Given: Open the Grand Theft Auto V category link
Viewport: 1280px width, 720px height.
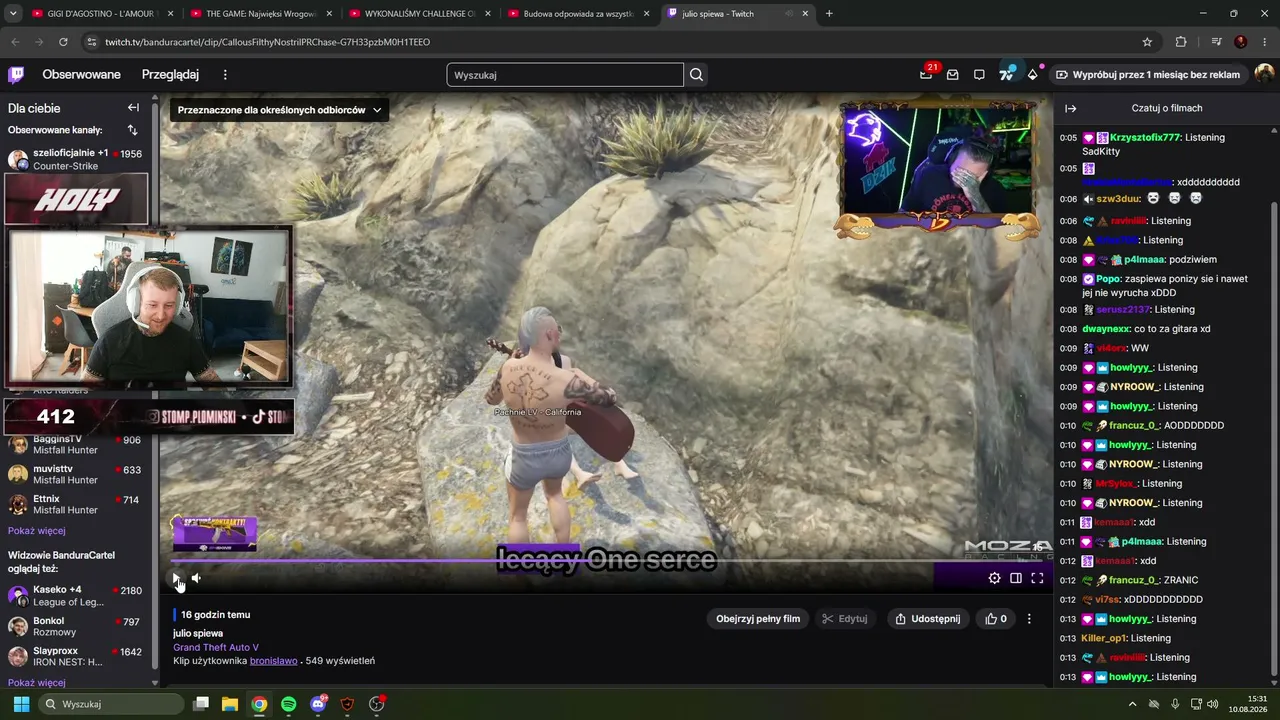Looking at the screenshot, I should 216,647.
